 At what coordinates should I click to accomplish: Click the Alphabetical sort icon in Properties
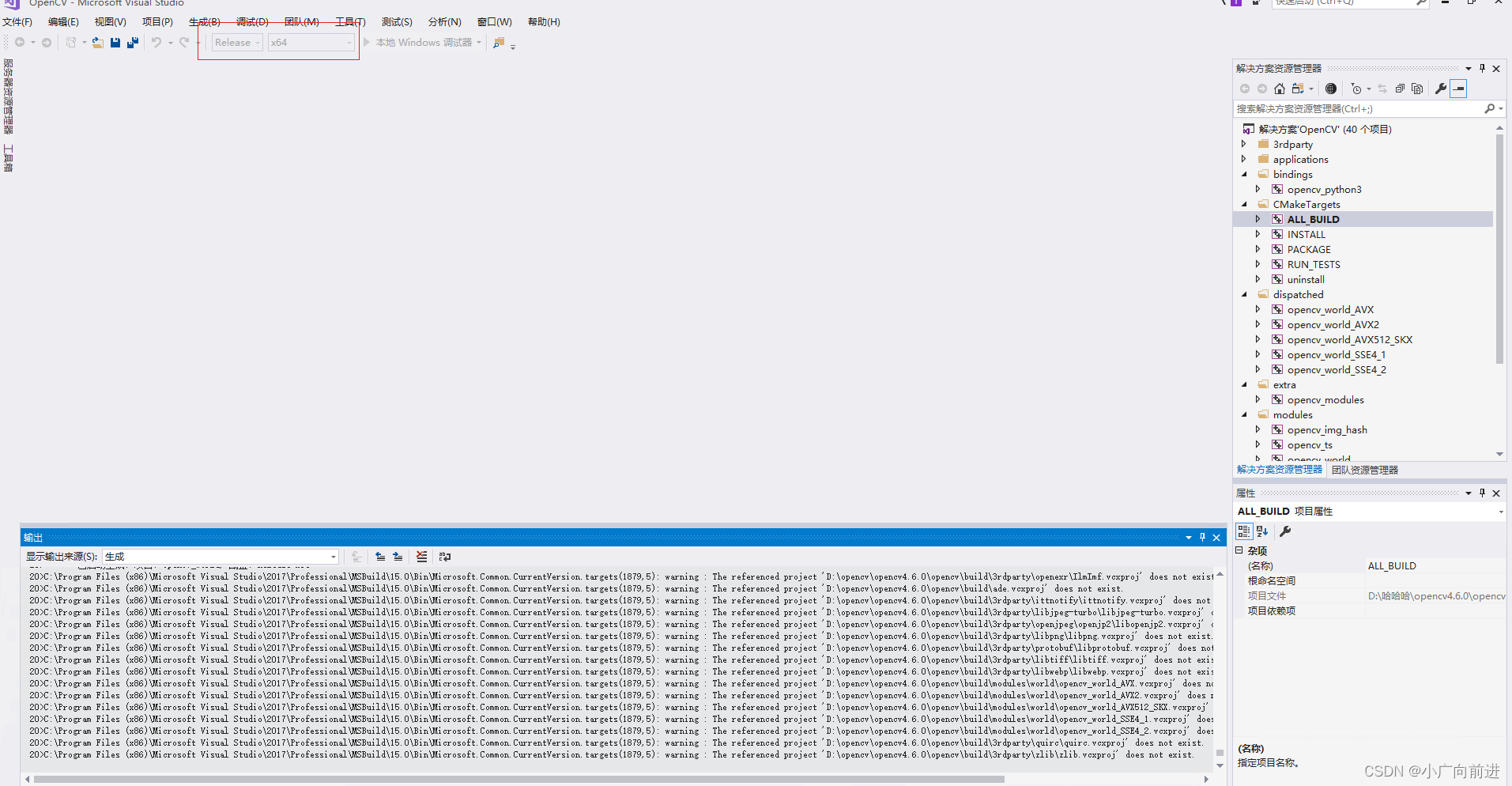[1262, 531]
